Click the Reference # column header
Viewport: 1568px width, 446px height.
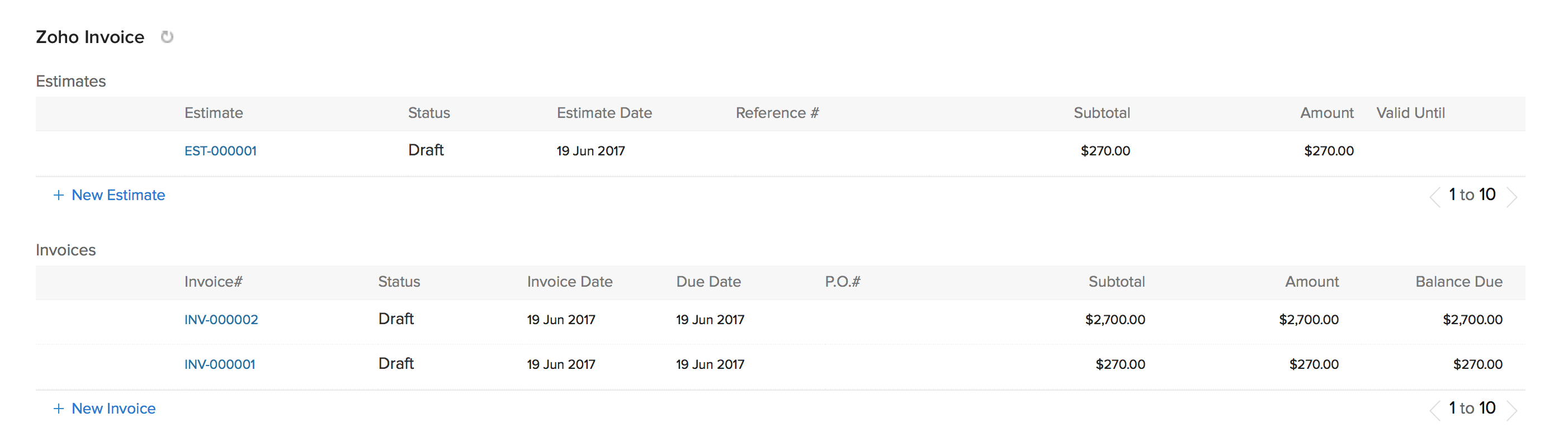click(x=777, y=113)
